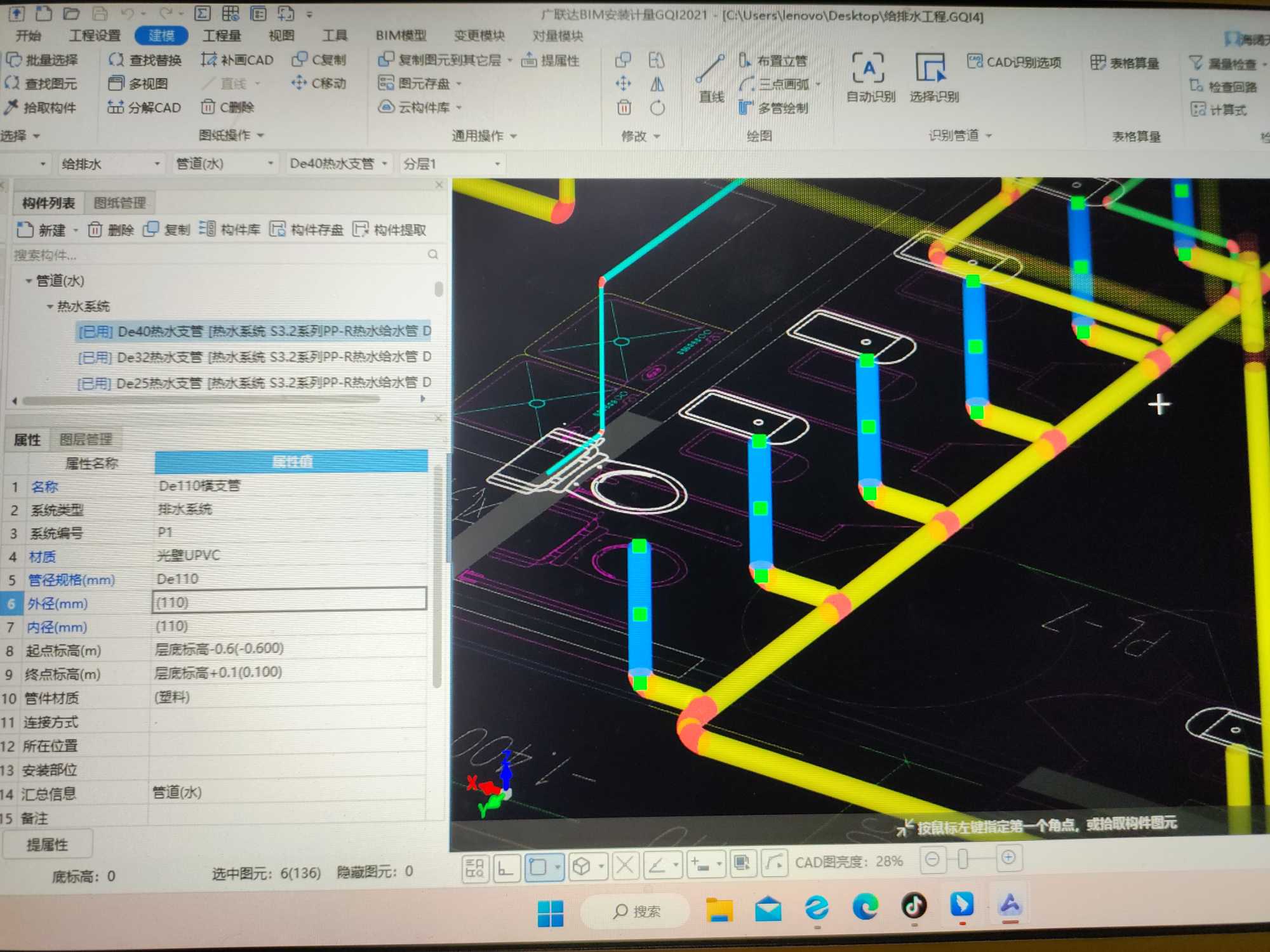Screen dimensions: 1270x952
Task: Open the 开始 ribbon tab
Action: click(x=28, y=36)
